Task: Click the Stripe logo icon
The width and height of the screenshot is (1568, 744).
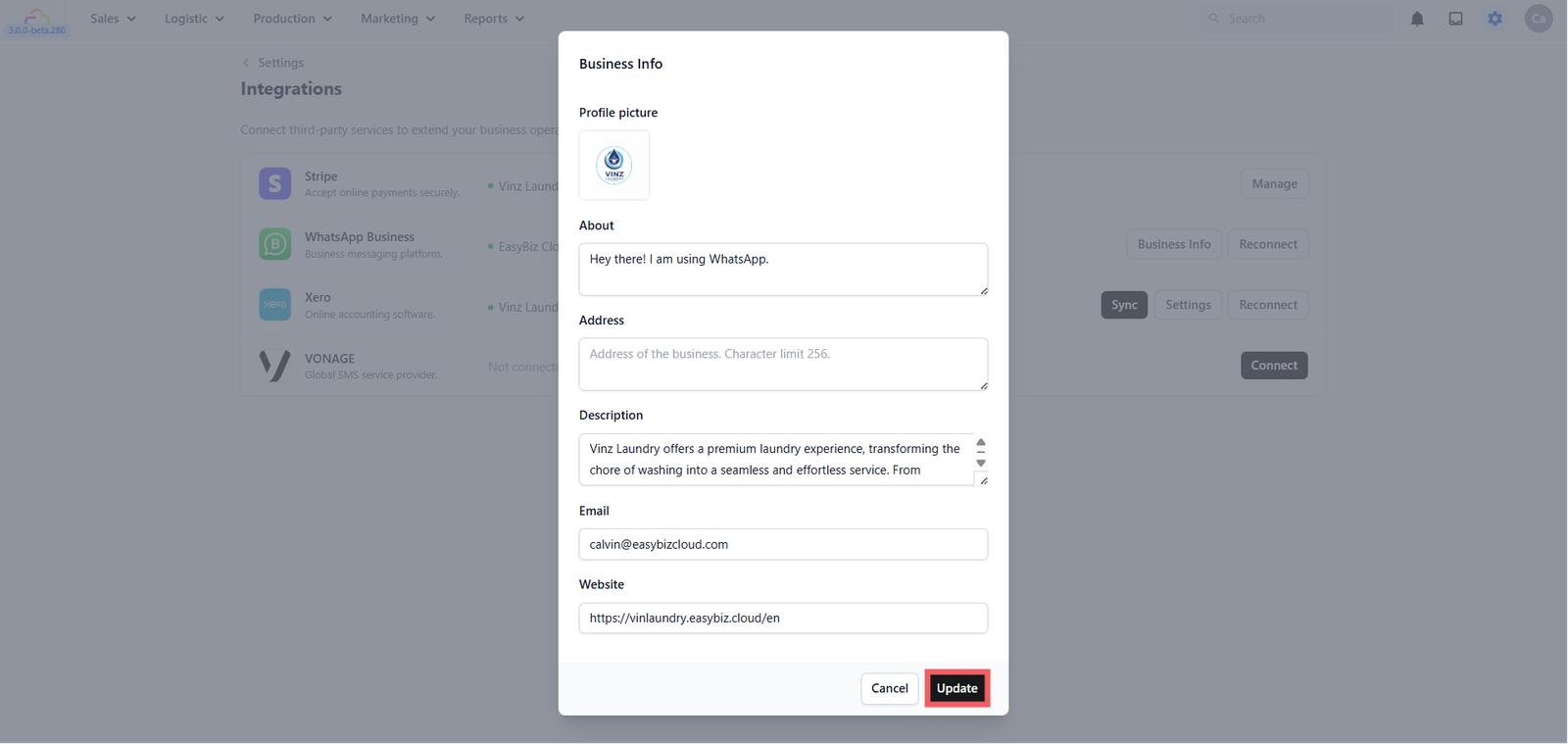Action: (275, 183)
